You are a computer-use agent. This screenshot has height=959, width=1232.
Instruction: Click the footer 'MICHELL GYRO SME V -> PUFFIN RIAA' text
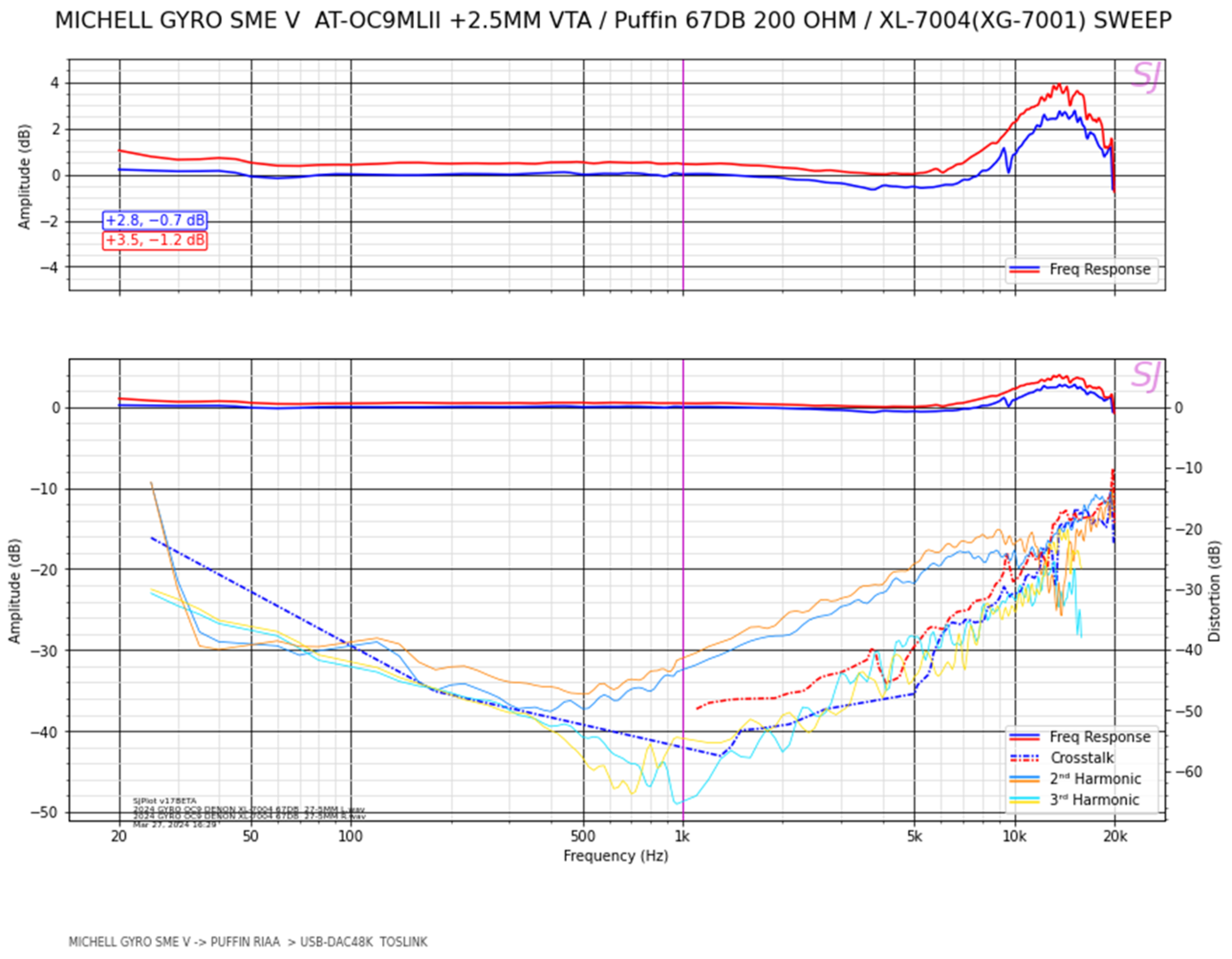click(174, 942)
